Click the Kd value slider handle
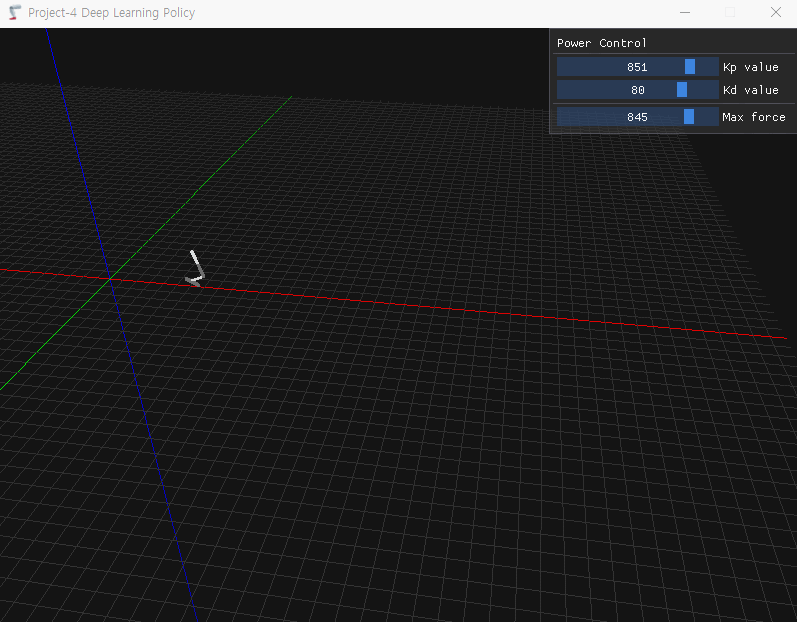Viewport: 797px width, 622px height. 682,90
